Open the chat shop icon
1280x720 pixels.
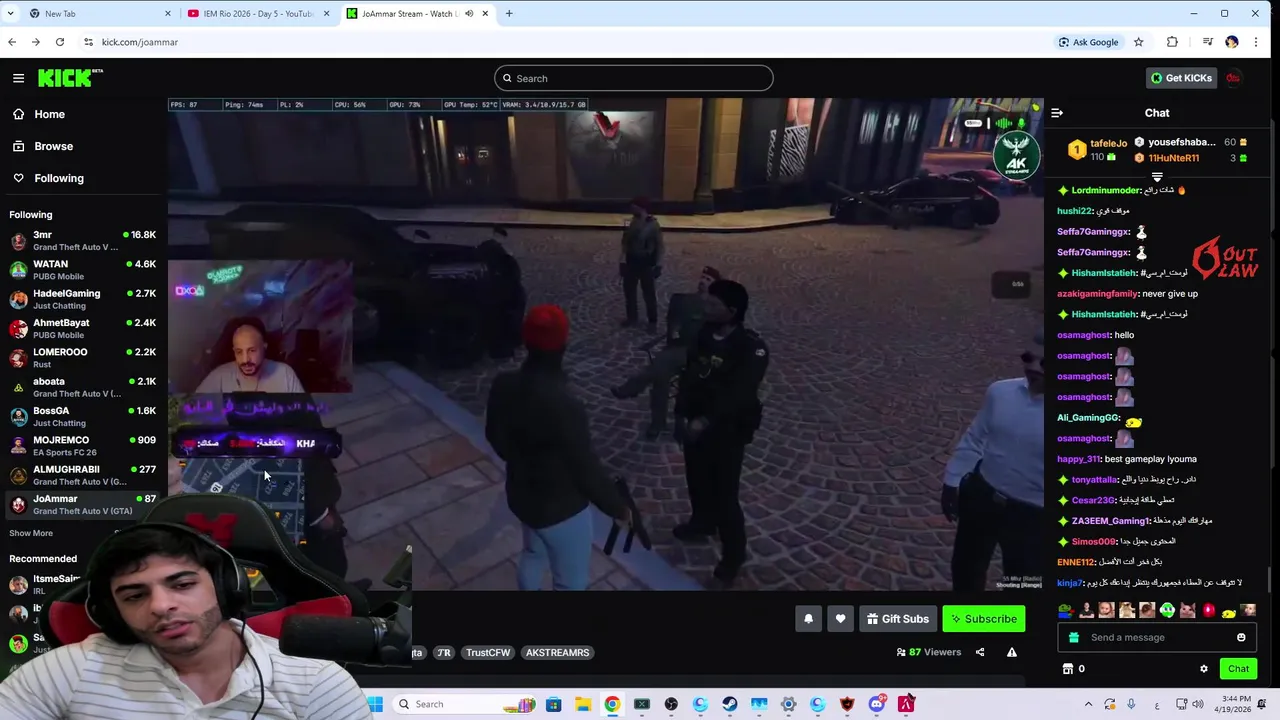tap(1067, 669)
